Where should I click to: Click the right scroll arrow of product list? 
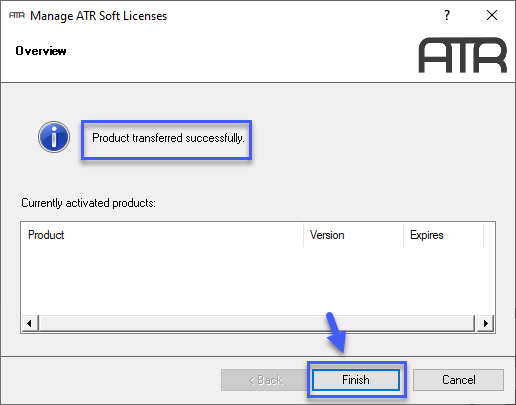(486, 323)
